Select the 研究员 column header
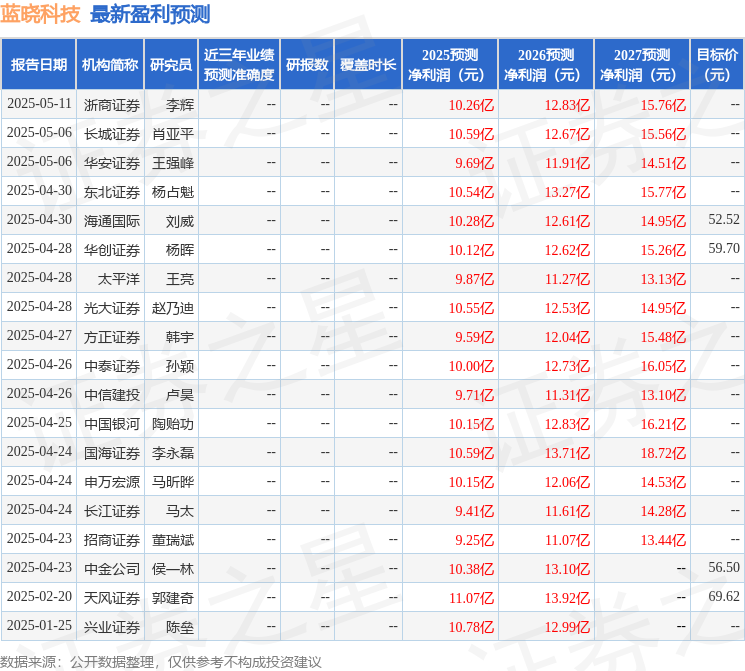745x671 pixels. tap(171, 64)
